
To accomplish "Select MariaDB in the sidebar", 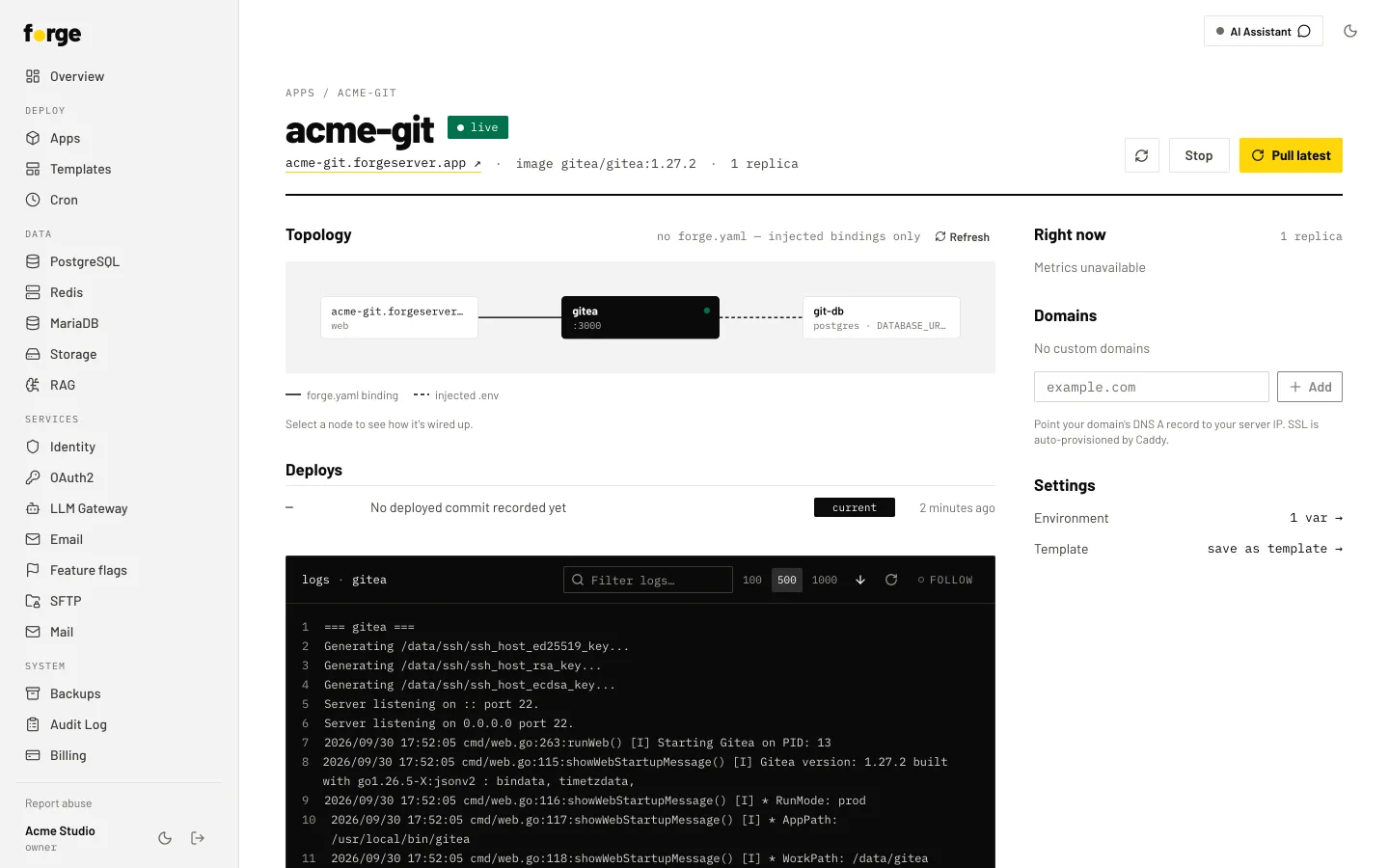I will click(120, 323).
